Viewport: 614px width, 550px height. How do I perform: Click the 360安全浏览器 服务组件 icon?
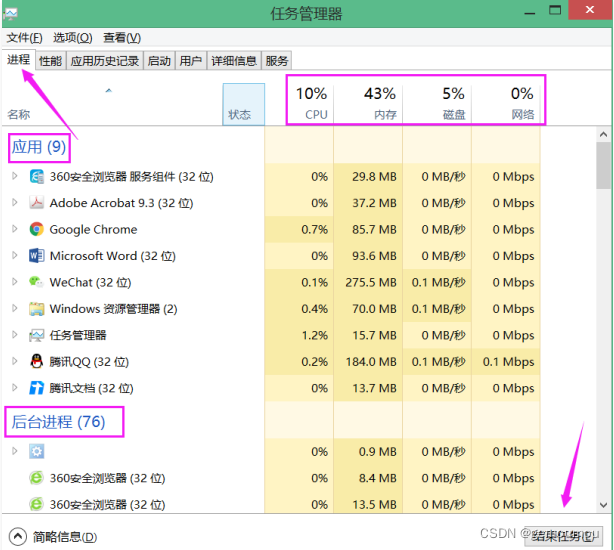pyautogui.click(x=36, y=177)
